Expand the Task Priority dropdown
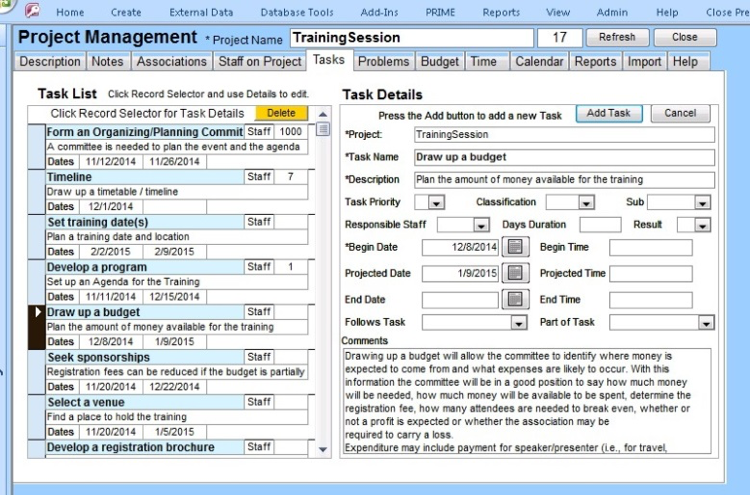750x495 pixels. coord(435,203)
